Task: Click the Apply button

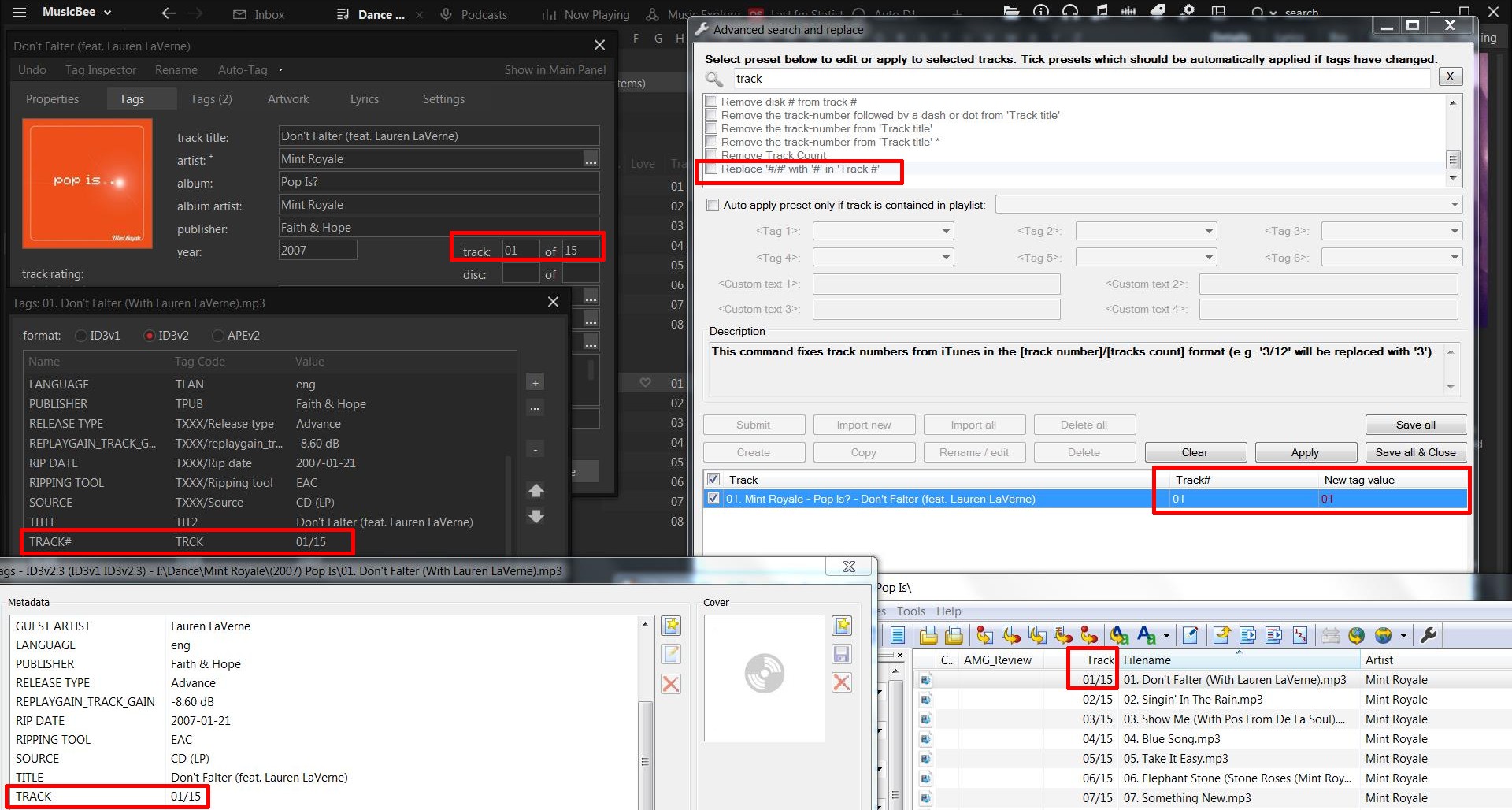Action: click(x=1305, y=452)
